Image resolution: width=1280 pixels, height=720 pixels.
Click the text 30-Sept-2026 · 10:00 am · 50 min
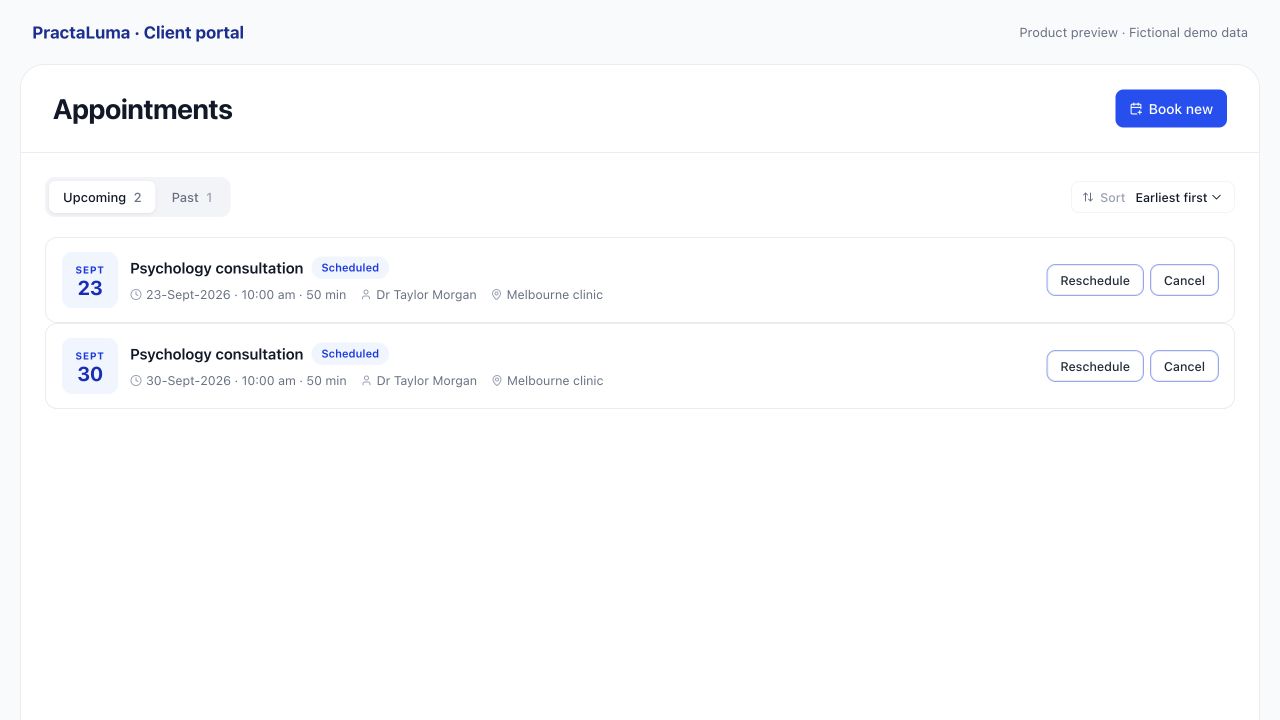246,381
